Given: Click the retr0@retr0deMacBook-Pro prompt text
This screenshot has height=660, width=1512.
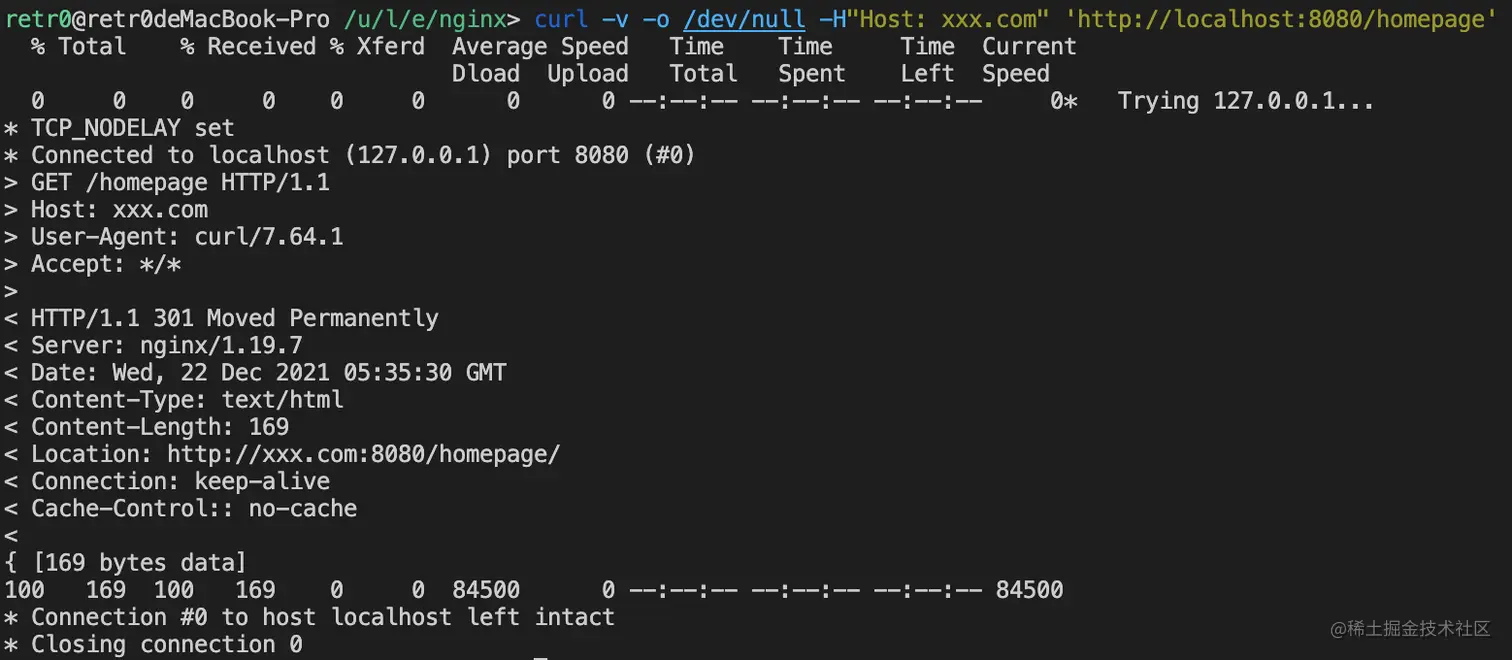Looking at the screenshot, I should pos(167,19).
